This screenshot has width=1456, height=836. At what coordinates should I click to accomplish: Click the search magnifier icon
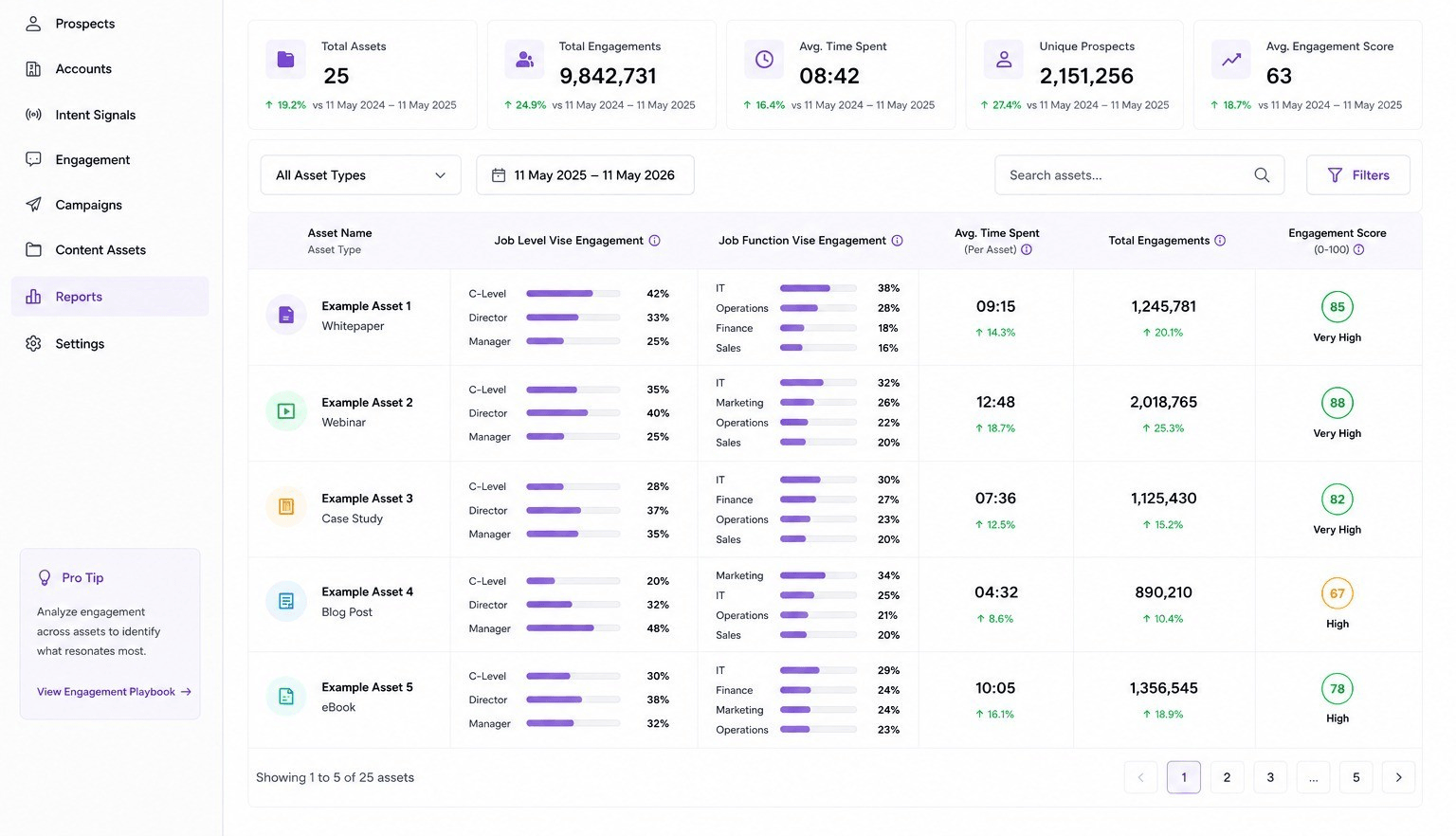1262,175
